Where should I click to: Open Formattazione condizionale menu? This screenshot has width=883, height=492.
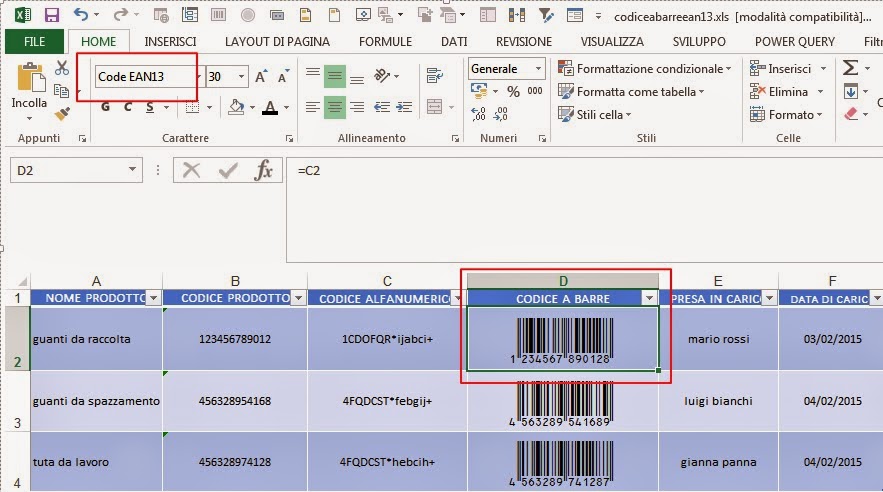point(644,69)
